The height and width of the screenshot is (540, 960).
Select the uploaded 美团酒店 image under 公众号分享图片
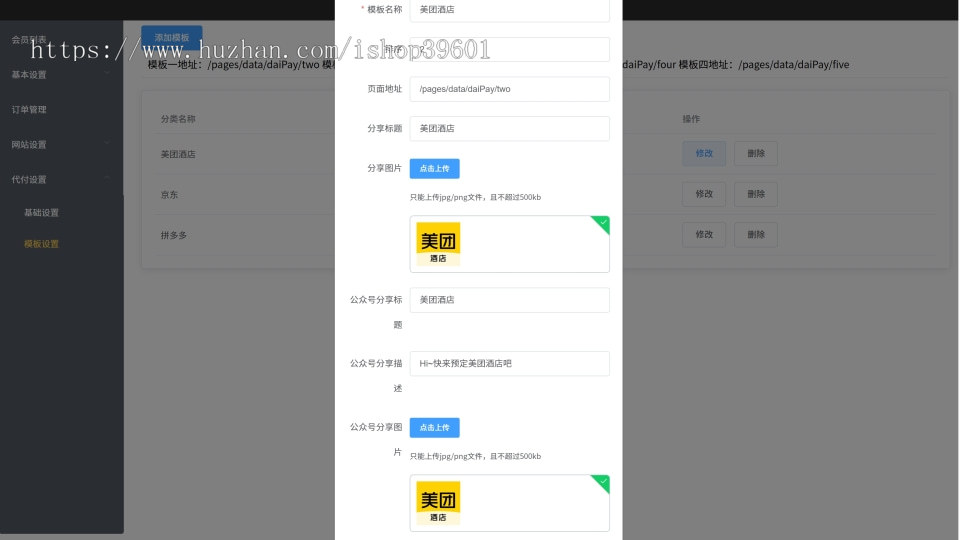438,503
